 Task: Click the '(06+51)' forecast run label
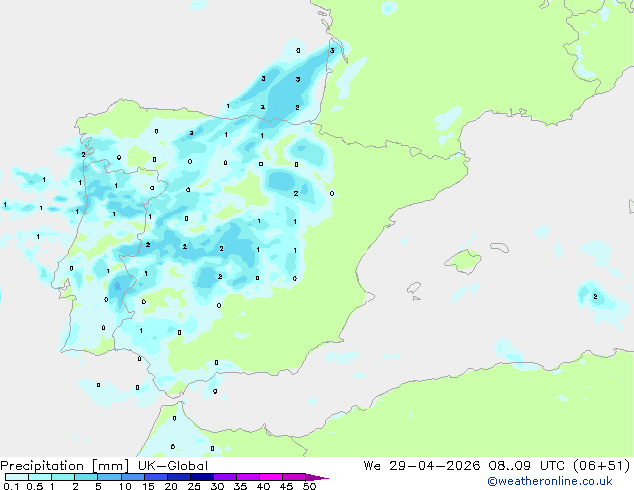click(x=601, y=466)
